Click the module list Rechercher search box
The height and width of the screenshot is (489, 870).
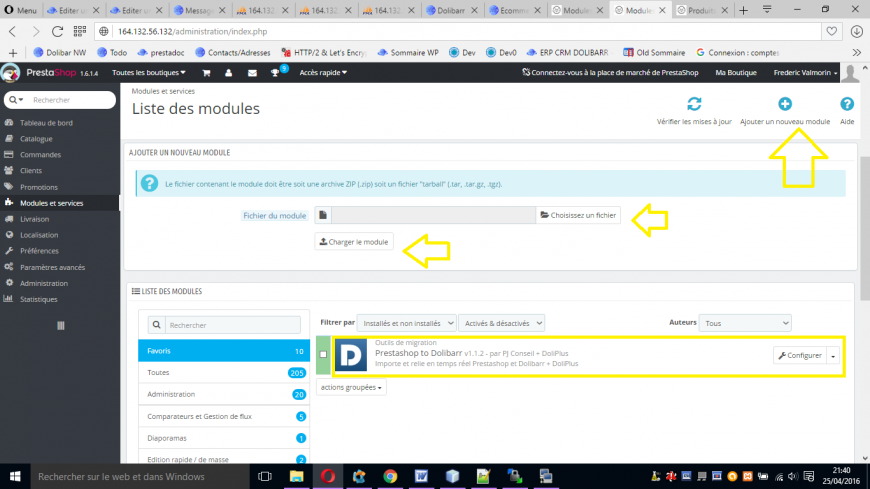[232, 325]
